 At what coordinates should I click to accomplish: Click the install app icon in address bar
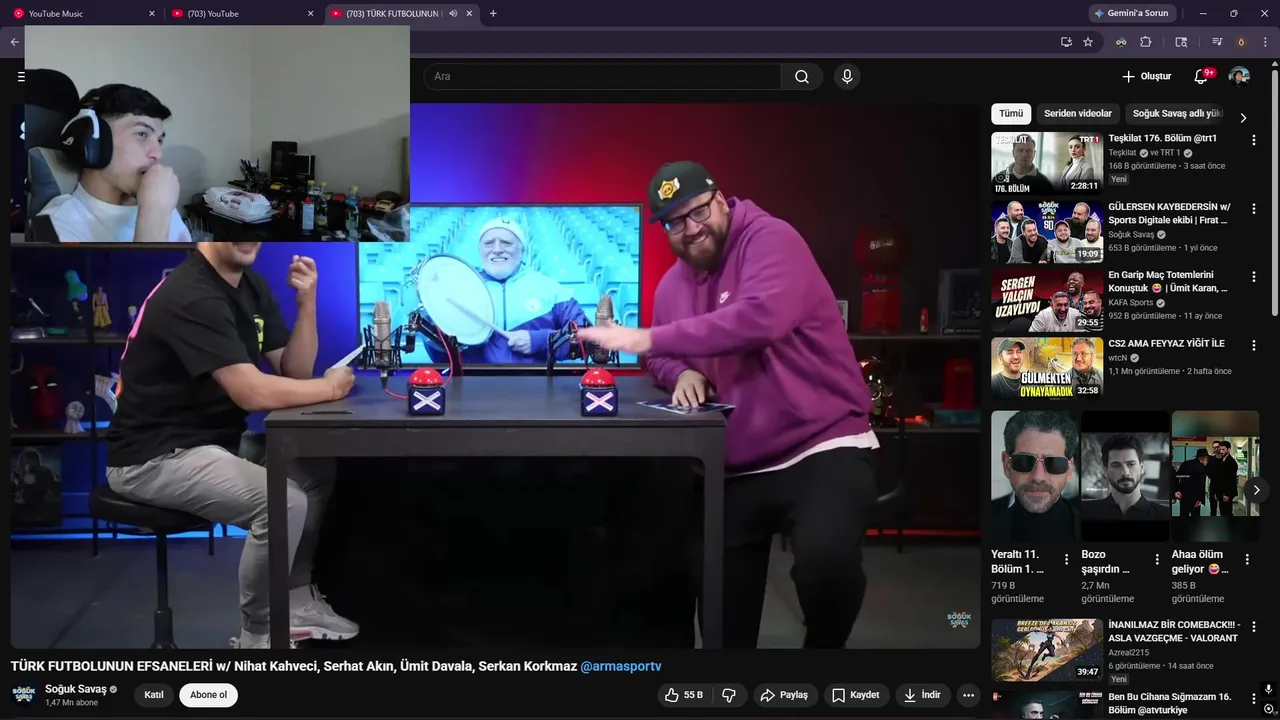(1066, 42)
